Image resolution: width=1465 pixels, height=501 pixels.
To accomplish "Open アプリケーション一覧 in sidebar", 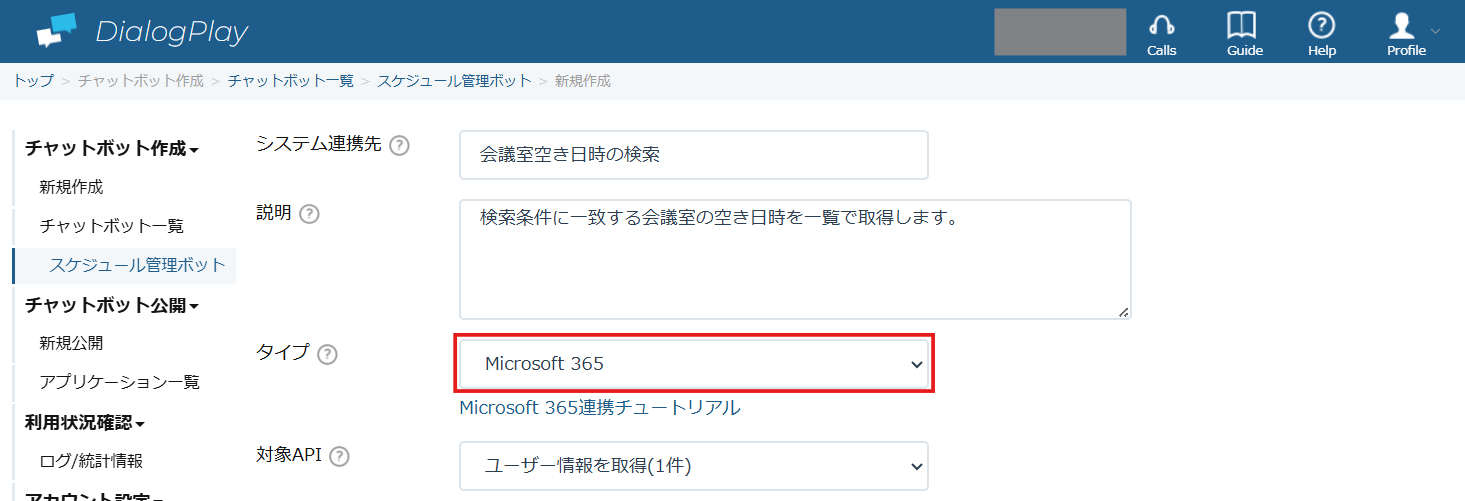I will point(120,382).
